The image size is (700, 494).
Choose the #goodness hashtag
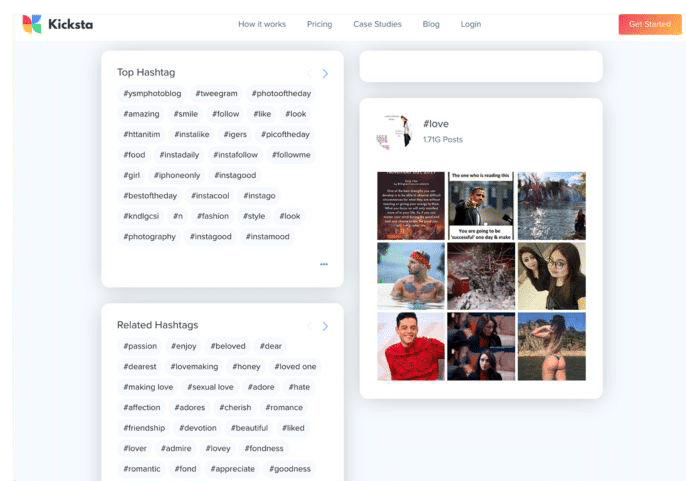pyautogui.click(x=290, y=469)
